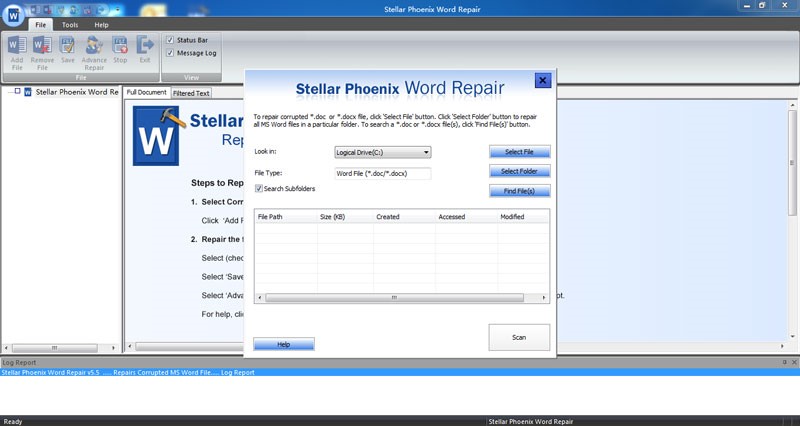
Task: Check the Stellar Phoenix Word Repair tree item box
Action: point(17,91)
